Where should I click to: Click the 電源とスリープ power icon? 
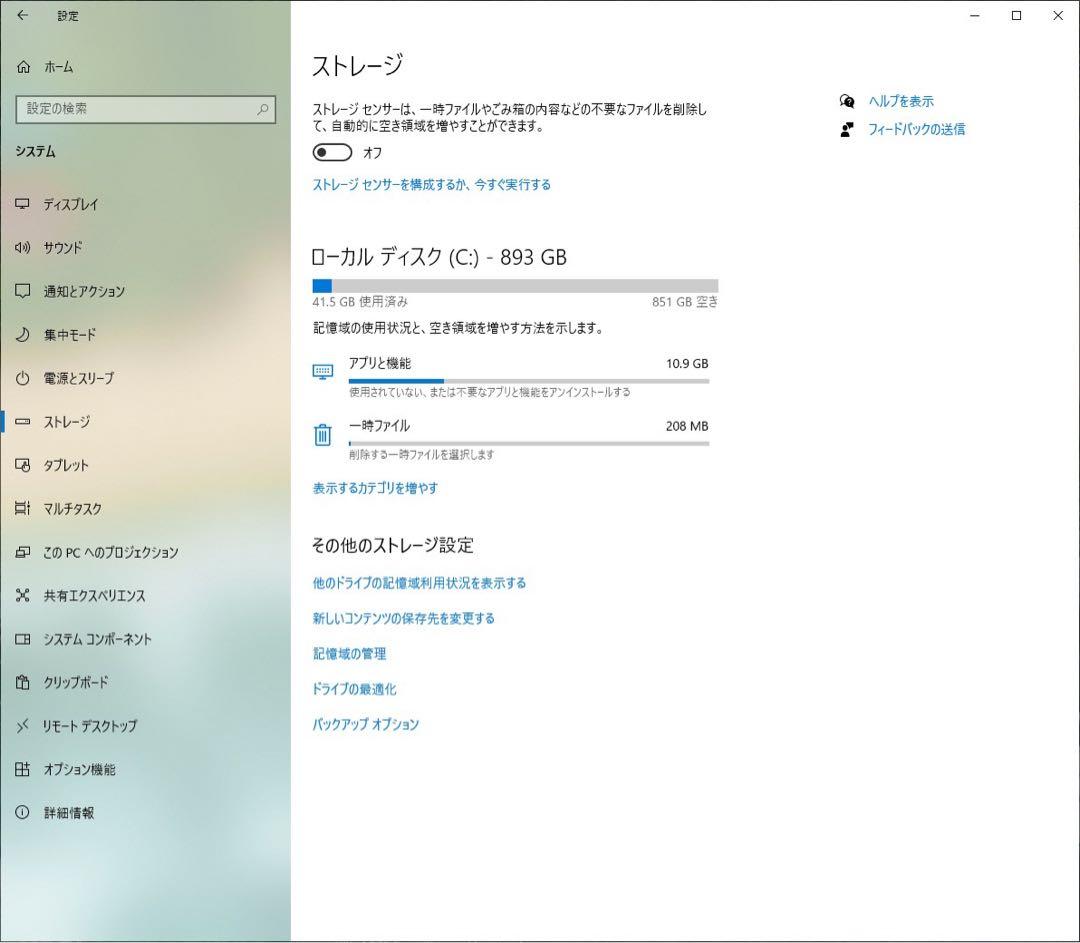23,378
